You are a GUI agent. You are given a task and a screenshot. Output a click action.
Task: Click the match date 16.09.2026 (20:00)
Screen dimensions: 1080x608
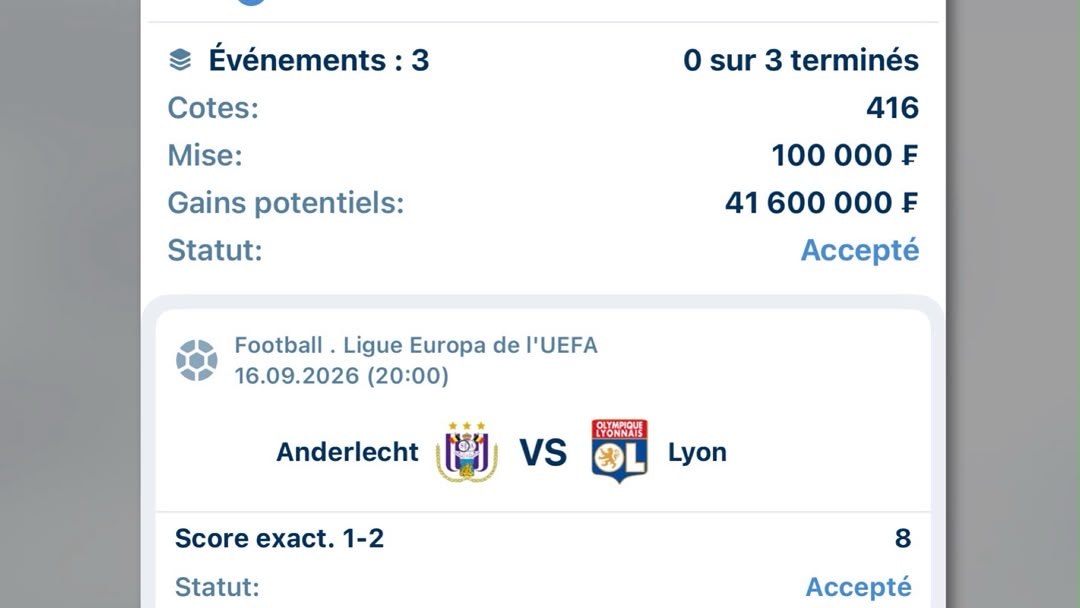click(x=342, y=376)
